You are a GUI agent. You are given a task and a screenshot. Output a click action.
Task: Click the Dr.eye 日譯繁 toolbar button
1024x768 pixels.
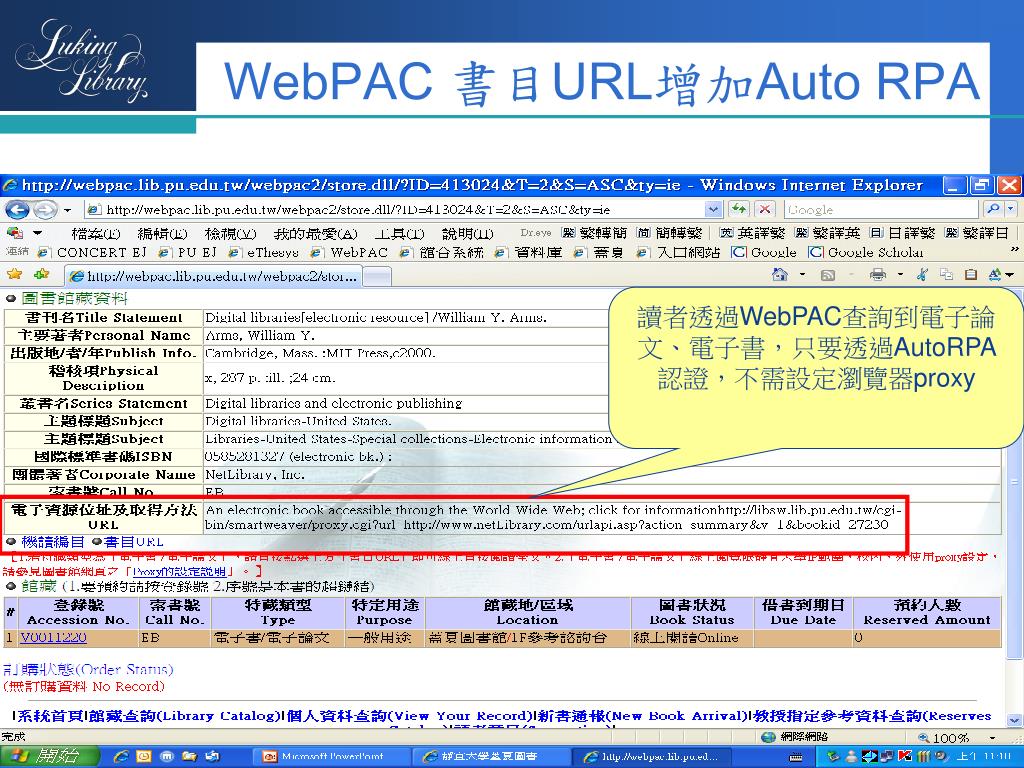point(903,233)
